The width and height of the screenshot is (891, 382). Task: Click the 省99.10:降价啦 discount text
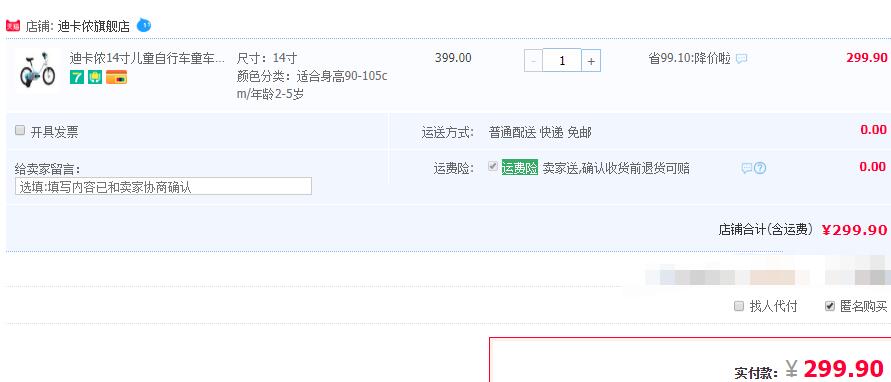689,58
